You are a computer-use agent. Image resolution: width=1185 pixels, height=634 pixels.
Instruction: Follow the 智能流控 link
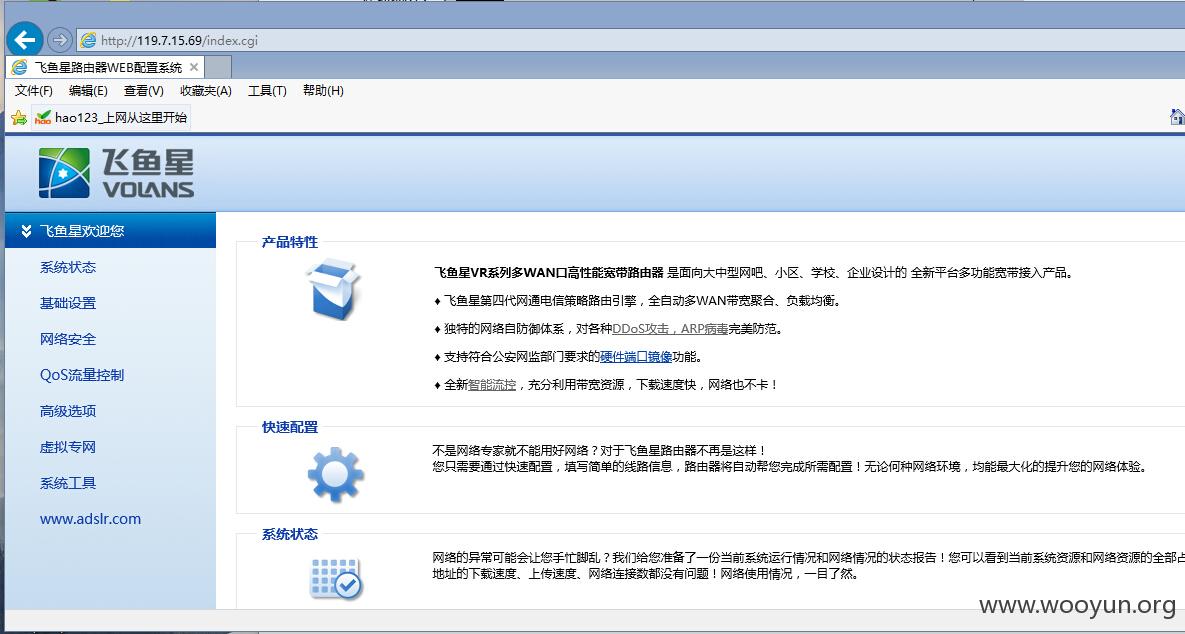point(492,385)
